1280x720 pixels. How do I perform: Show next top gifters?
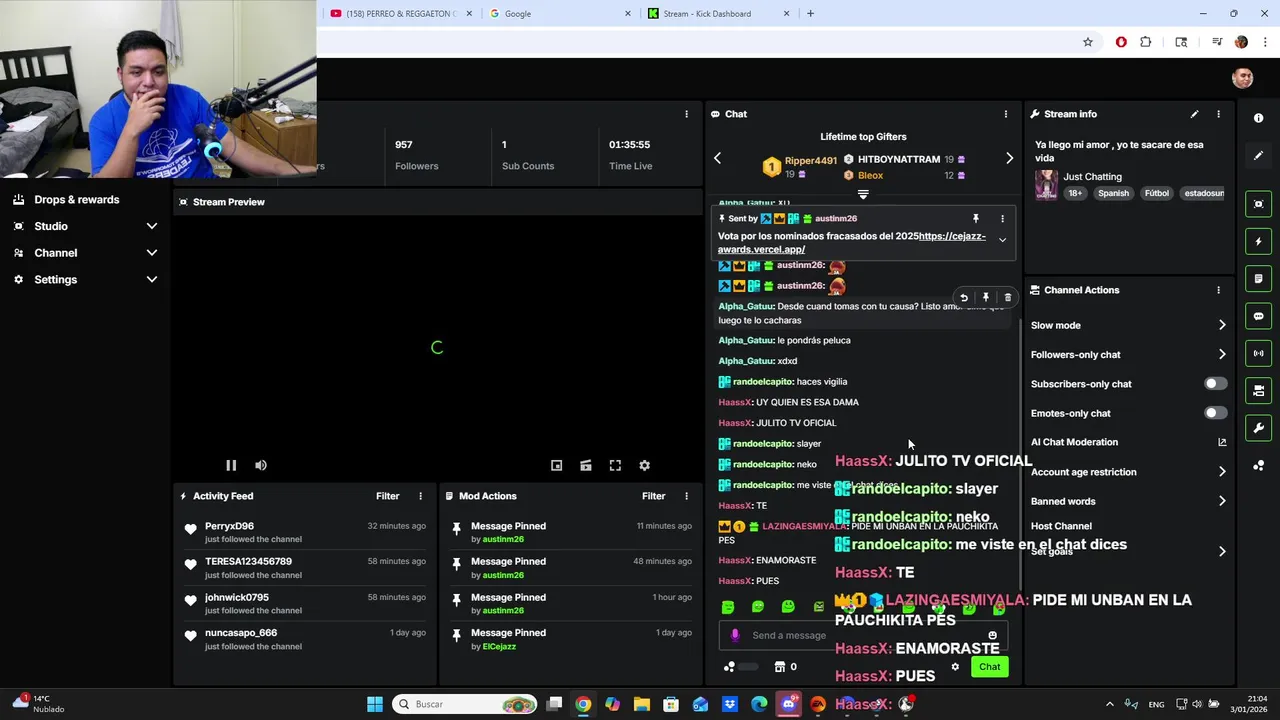tap(1009, 158)
